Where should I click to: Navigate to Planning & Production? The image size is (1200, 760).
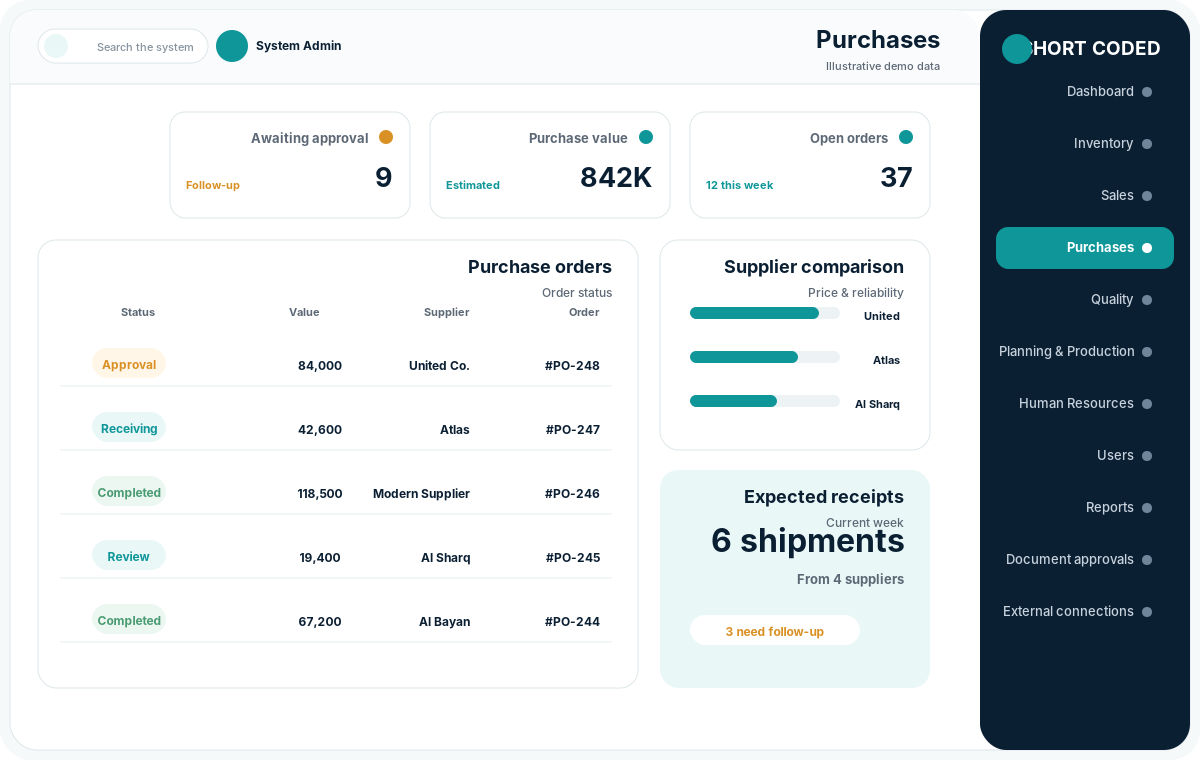point(1085,351)
